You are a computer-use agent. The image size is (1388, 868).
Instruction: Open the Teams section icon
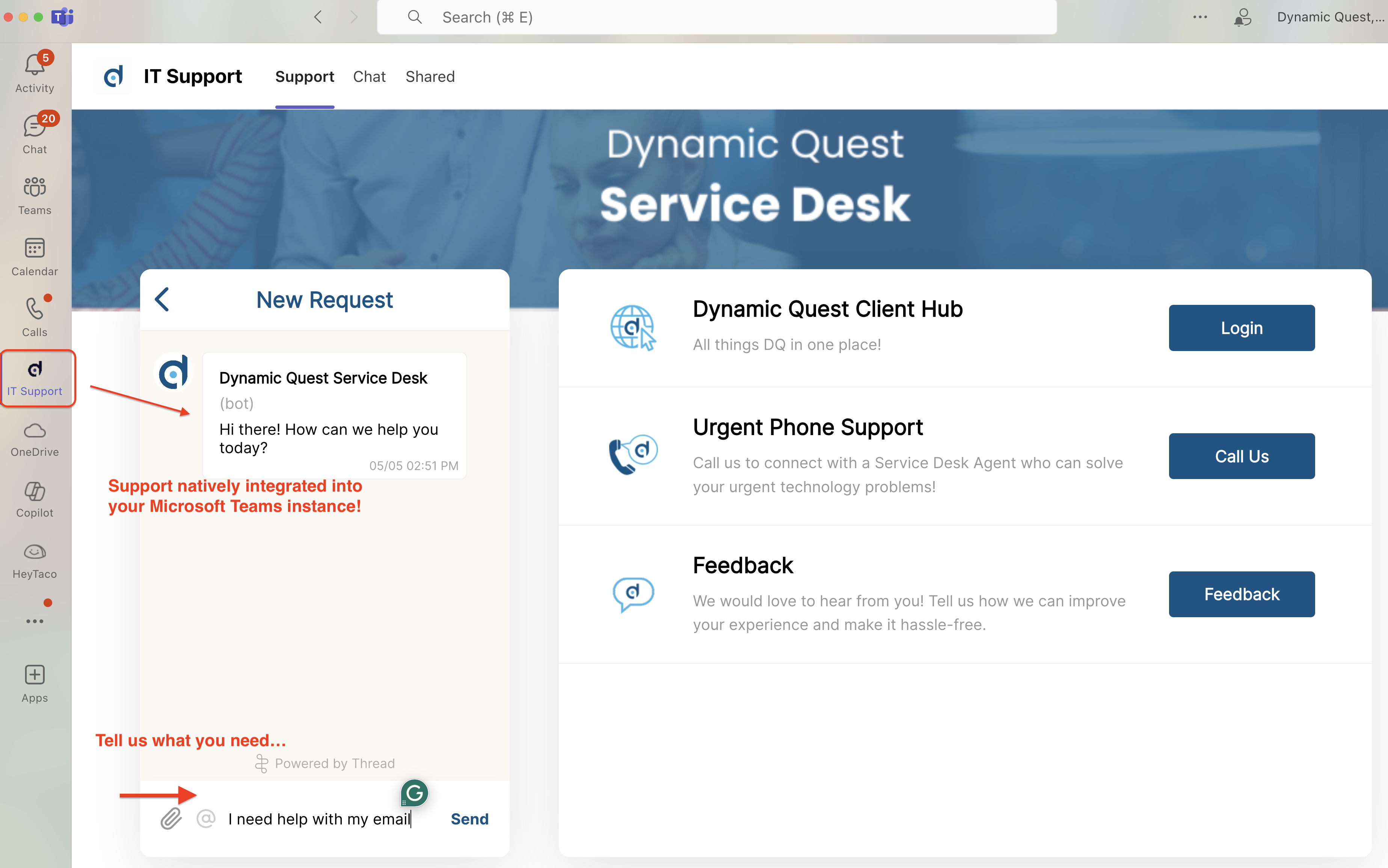click(x=35, y=195)
